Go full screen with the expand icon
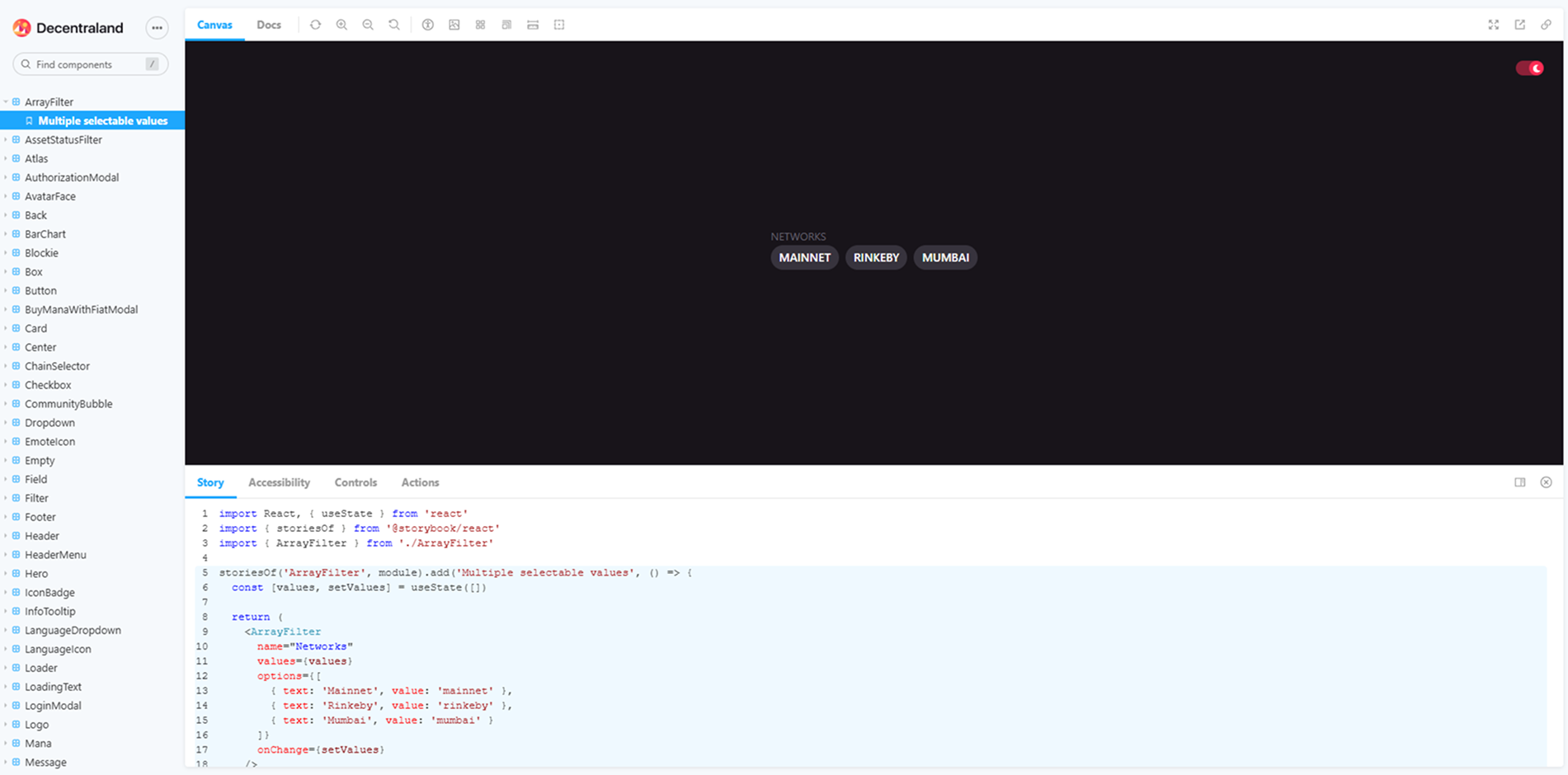Image resolution: width=1568 pixels, height=775 pixels. (x=1494, y=25)
